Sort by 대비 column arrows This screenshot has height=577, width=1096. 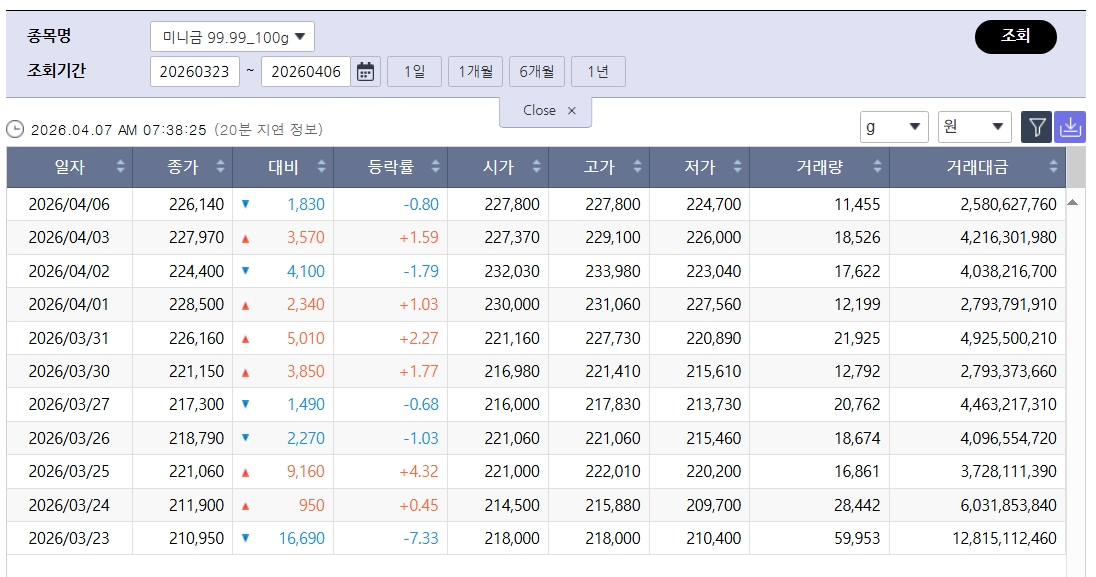coord(322,166)
